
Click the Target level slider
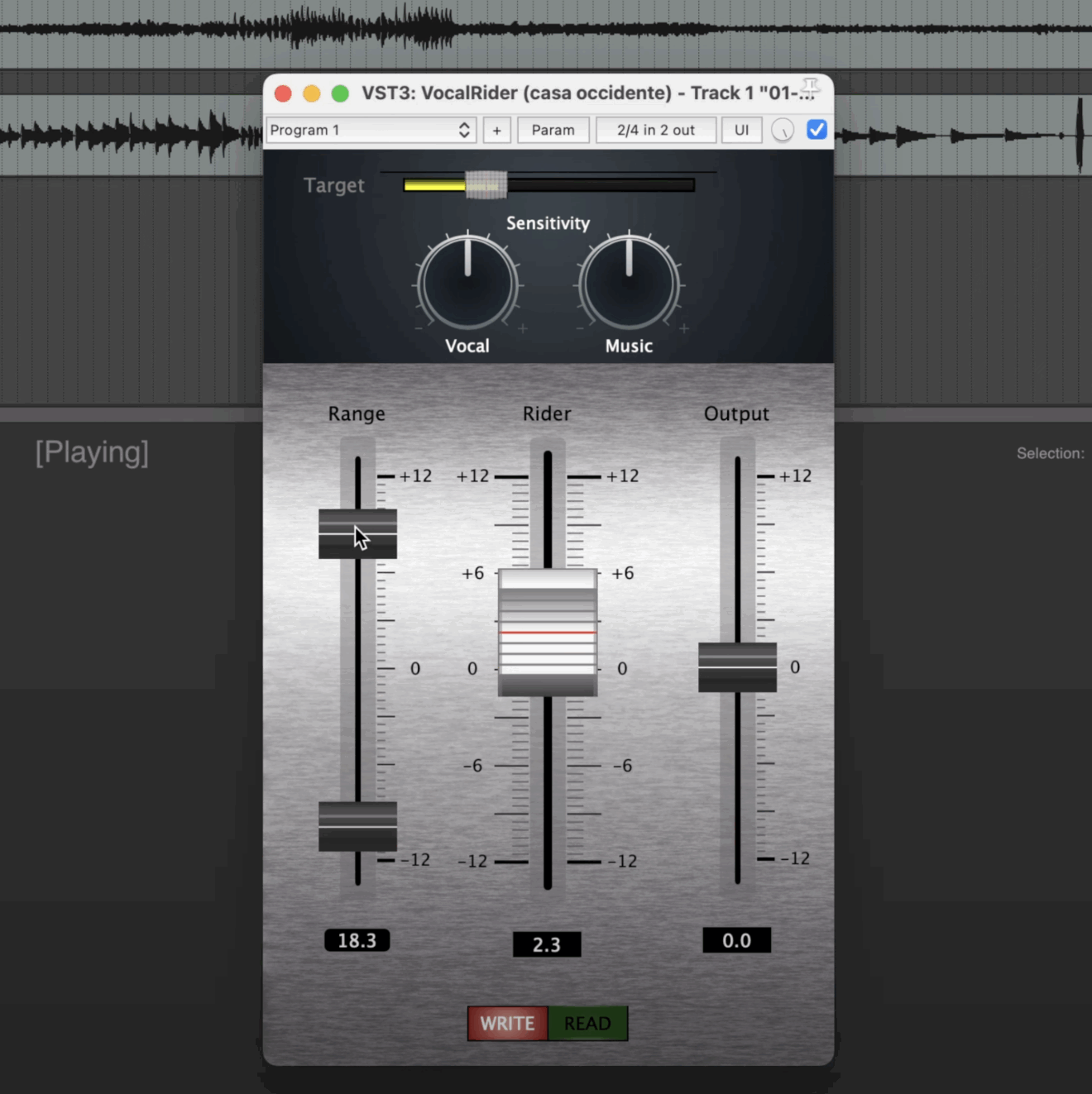484,184
